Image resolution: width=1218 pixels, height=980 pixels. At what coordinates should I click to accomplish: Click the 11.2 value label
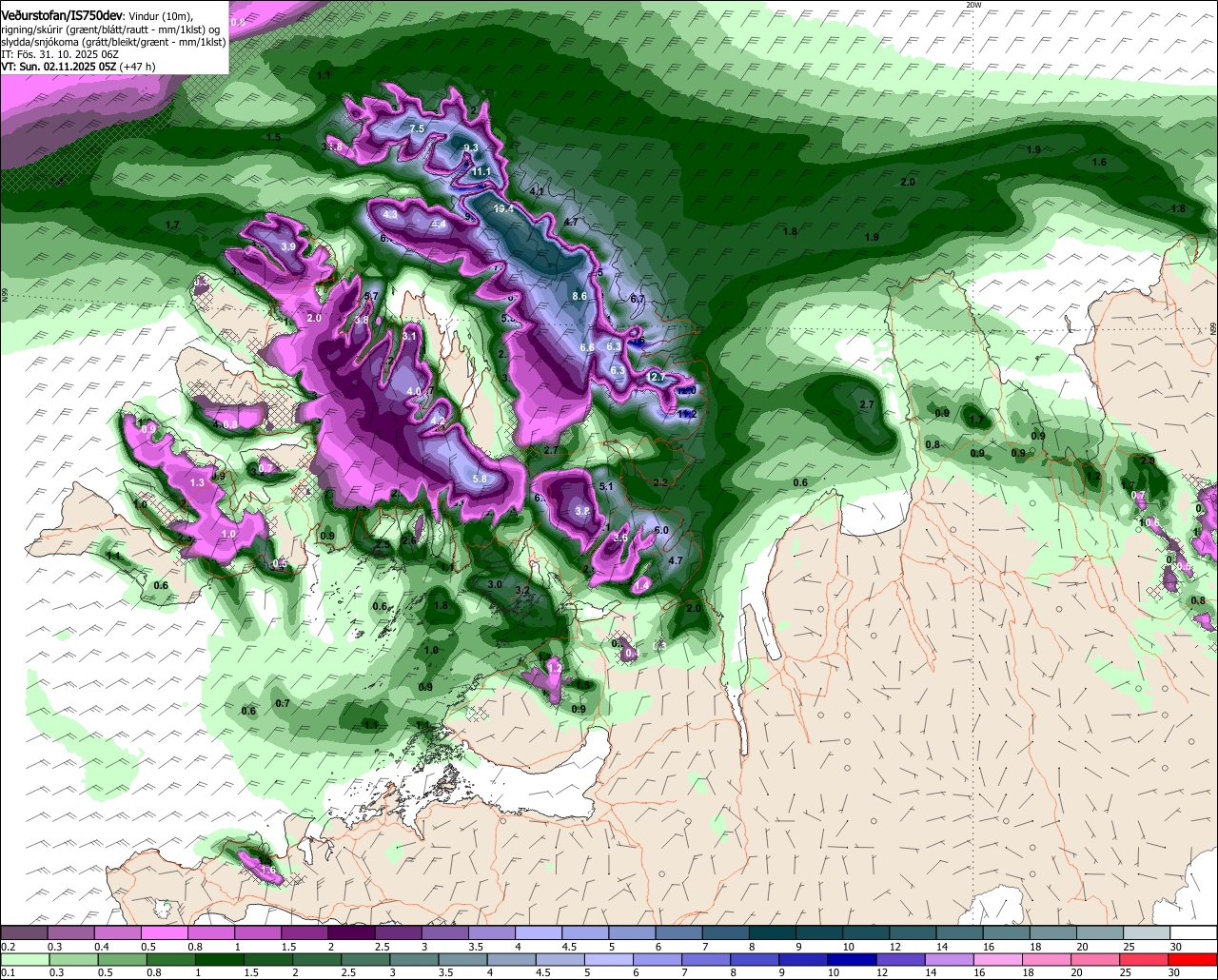[x=687, y=414]
